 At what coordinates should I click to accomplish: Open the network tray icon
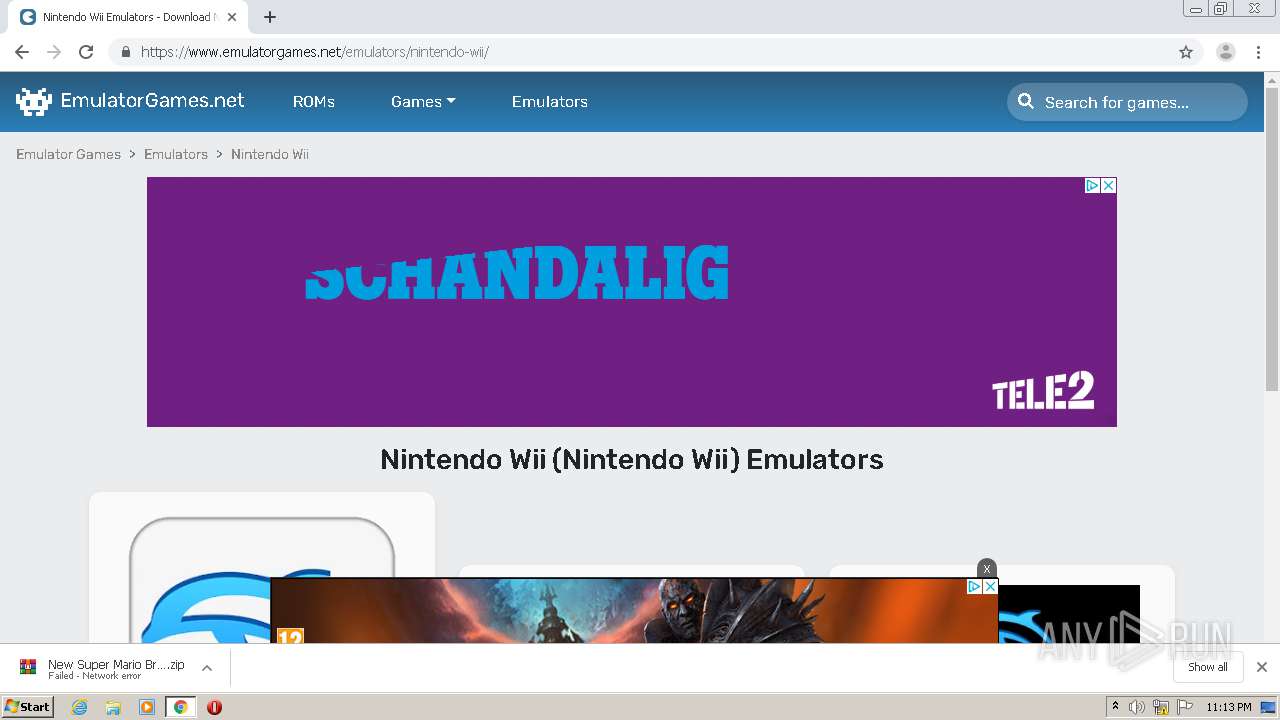pos(1161,707)
